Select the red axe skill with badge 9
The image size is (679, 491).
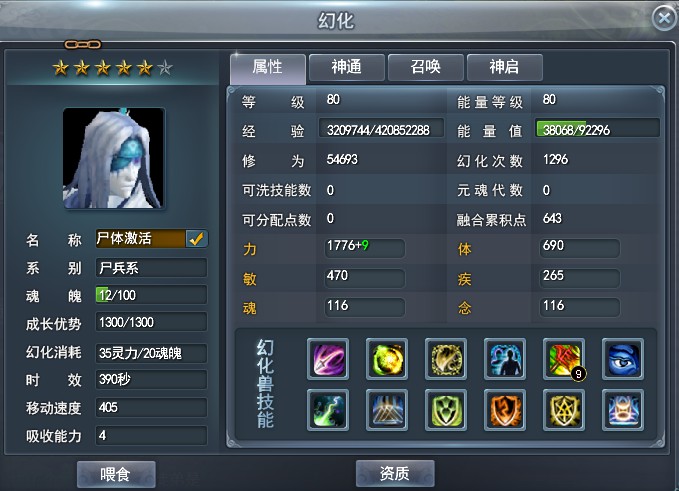coord(564,359)
